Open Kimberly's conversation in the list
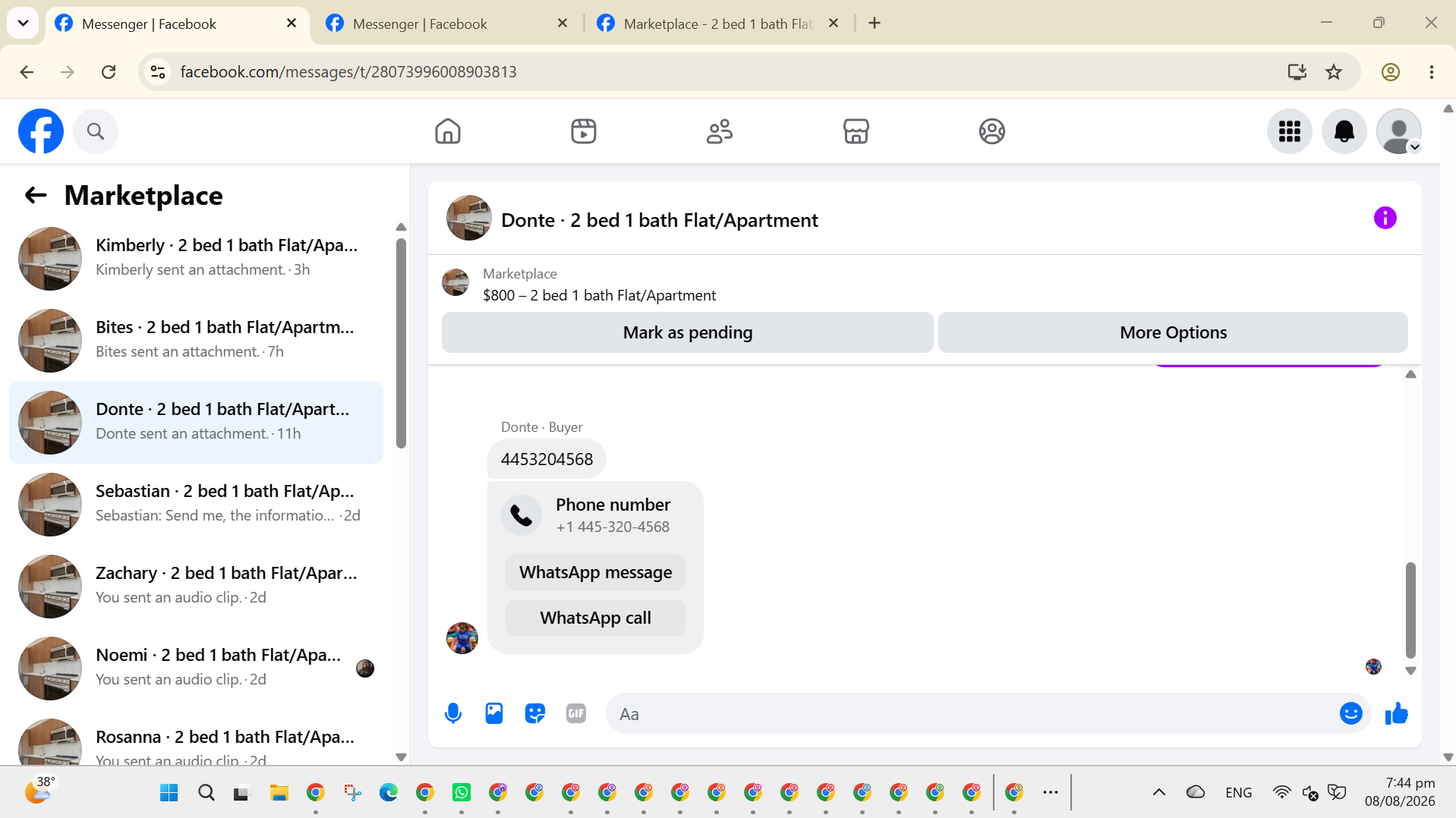 pyautogui.click(x=196, y=258)
